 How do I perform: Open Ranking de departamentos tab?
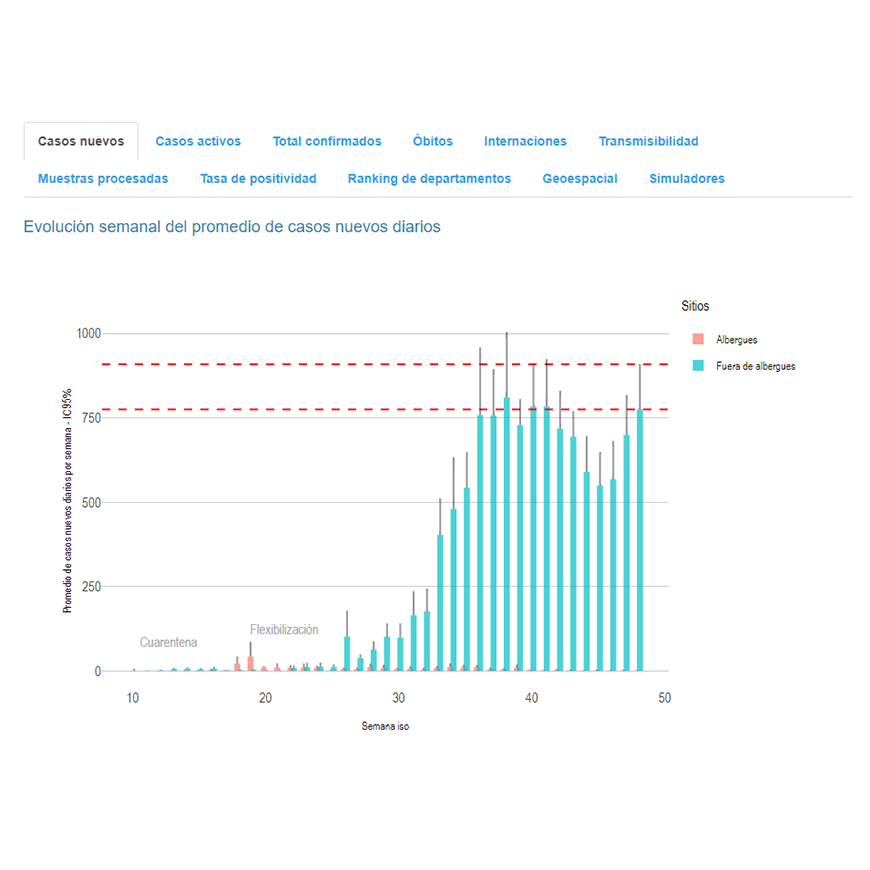click(429, 179)
